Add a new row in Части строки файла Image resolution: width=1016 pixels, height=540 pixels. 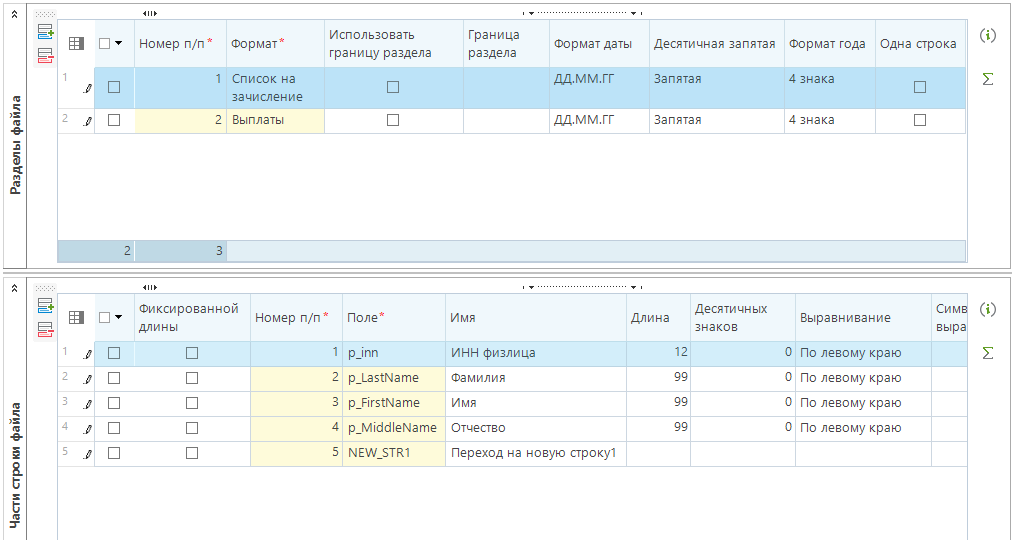(x=45, y=306)
